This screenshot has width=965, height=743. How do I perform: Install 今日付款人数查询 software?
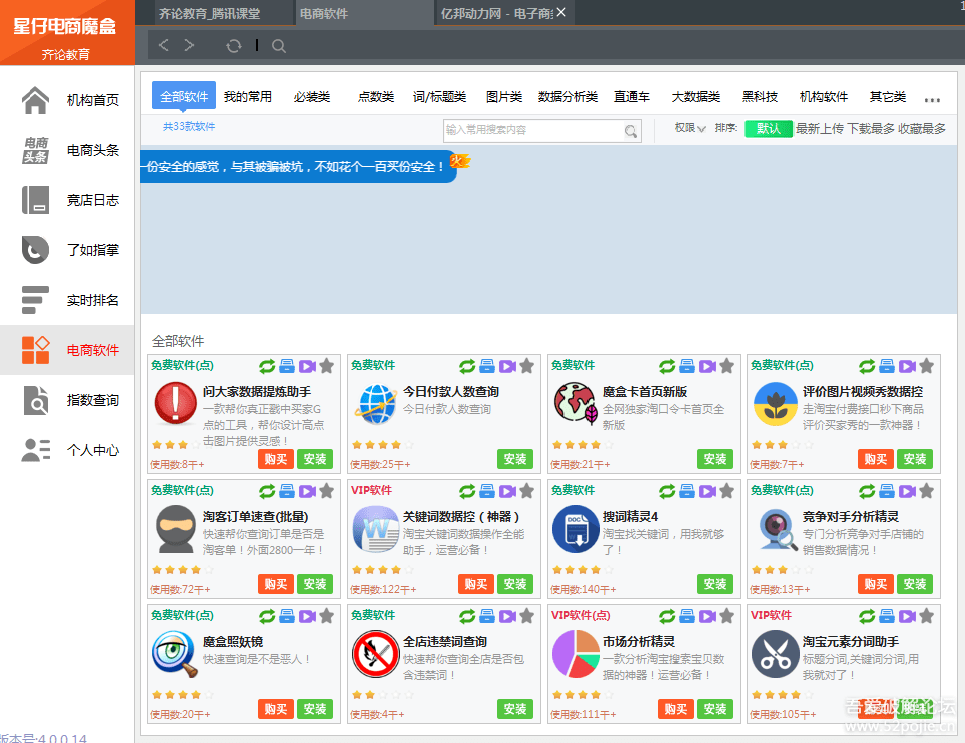(x=515, y=459)
